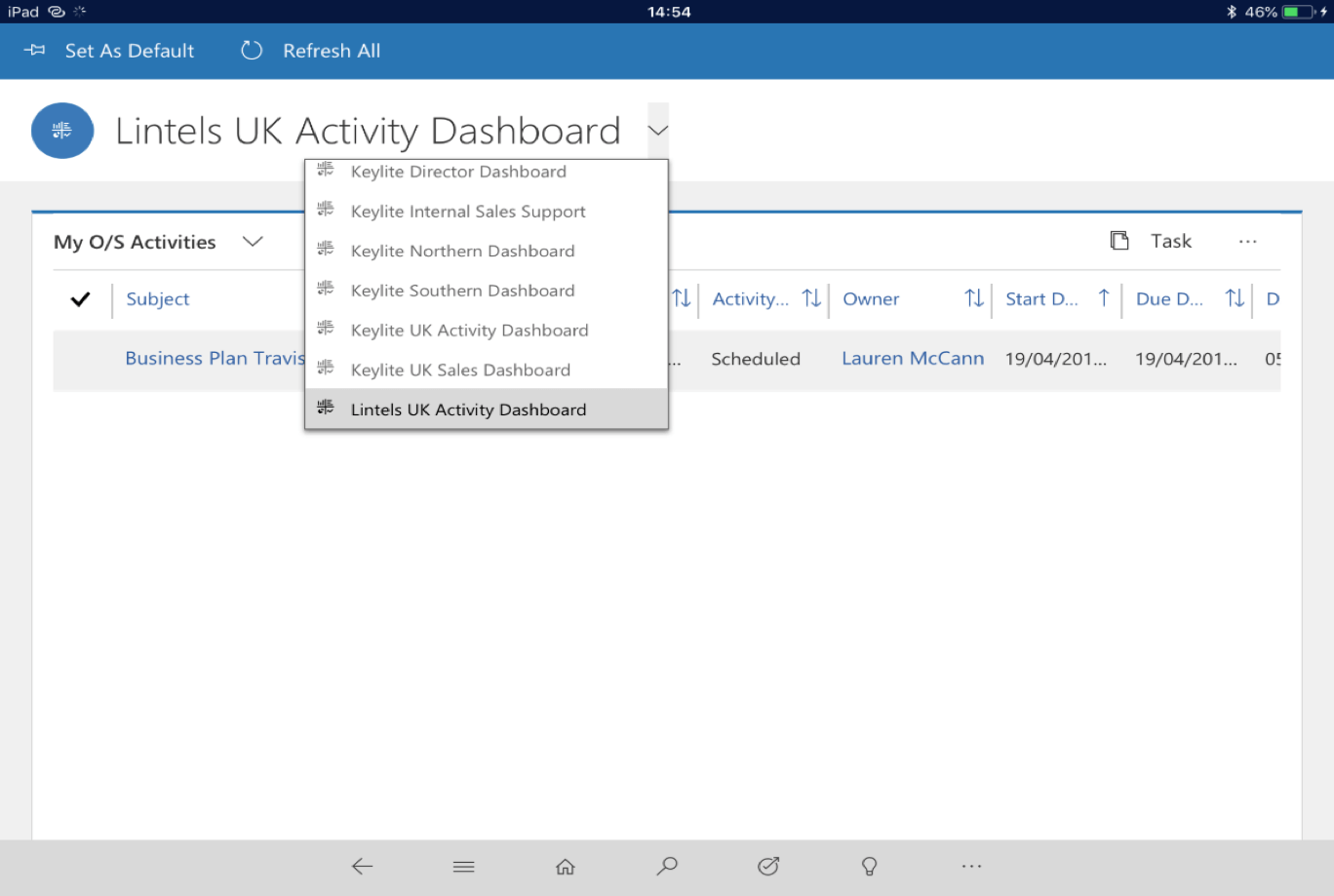Viewport: 1334px width, 896px height.
Task: Click the blue dashboard circle icon
Action: 62,131
